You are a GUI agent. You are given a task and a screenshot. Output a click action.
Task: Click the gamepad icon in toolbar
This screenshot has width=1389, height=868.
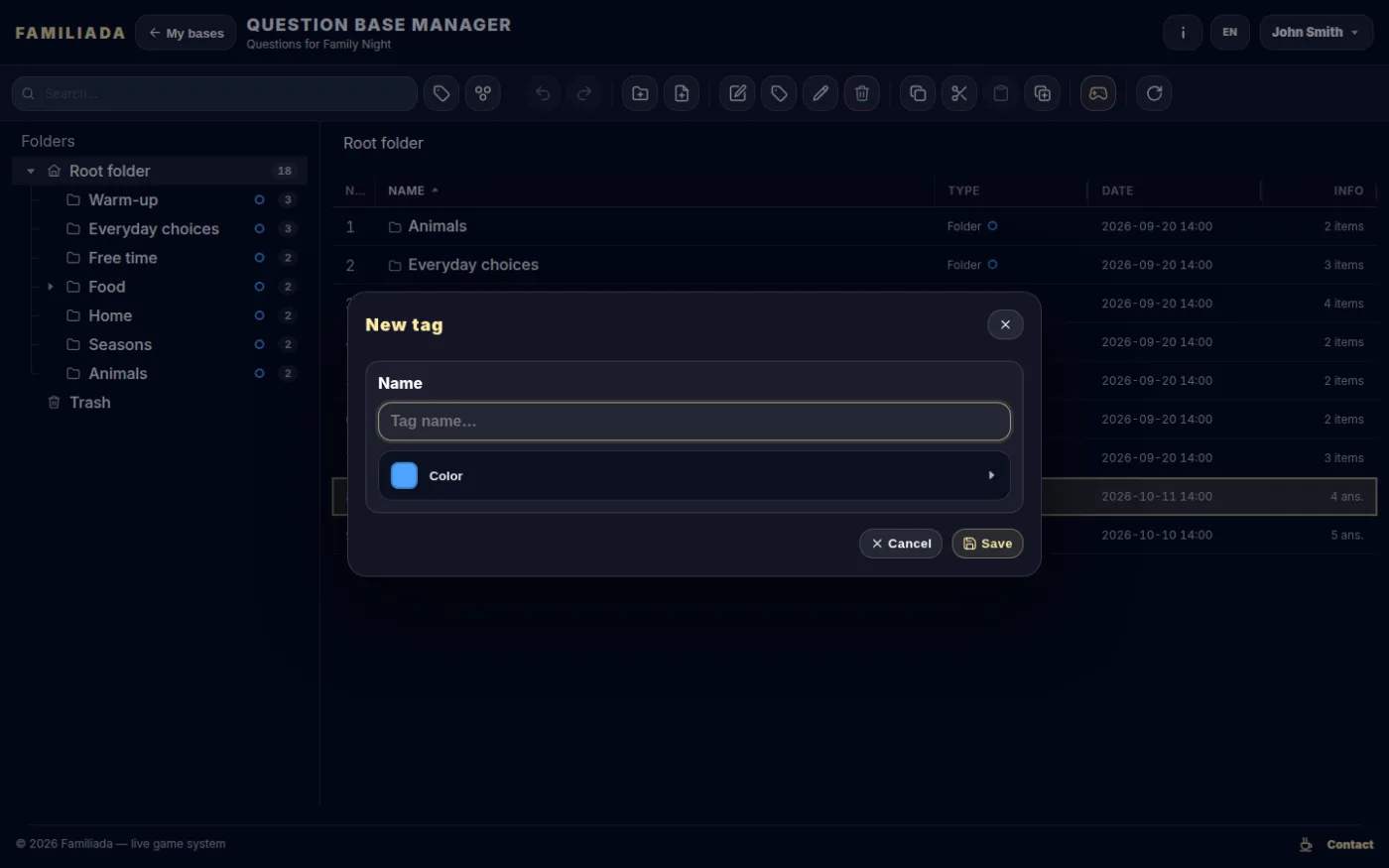pos(1098,93)
